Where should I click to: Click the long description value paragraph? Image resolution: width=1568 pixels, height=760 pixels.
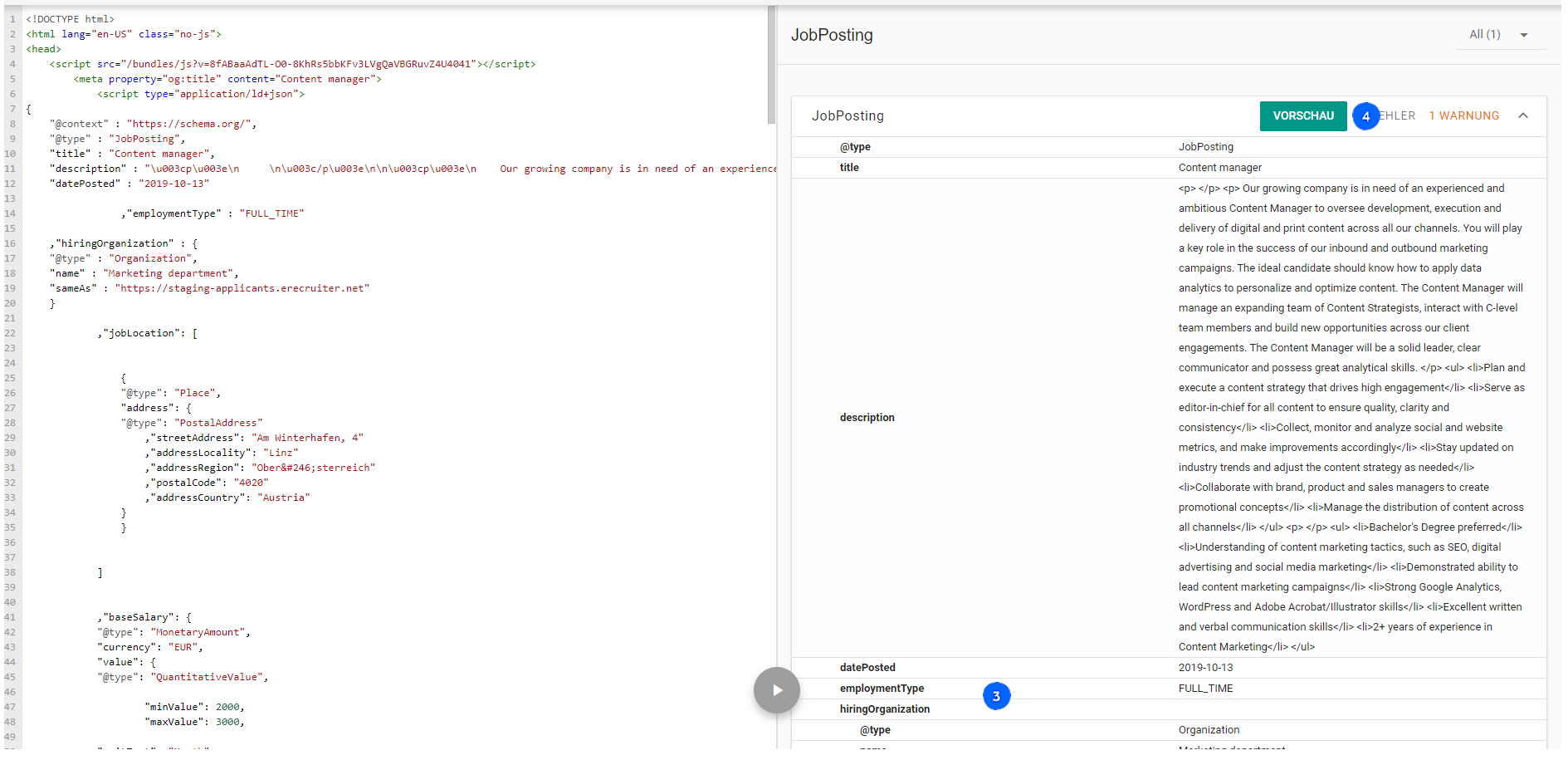click(x=1351, y=418)
